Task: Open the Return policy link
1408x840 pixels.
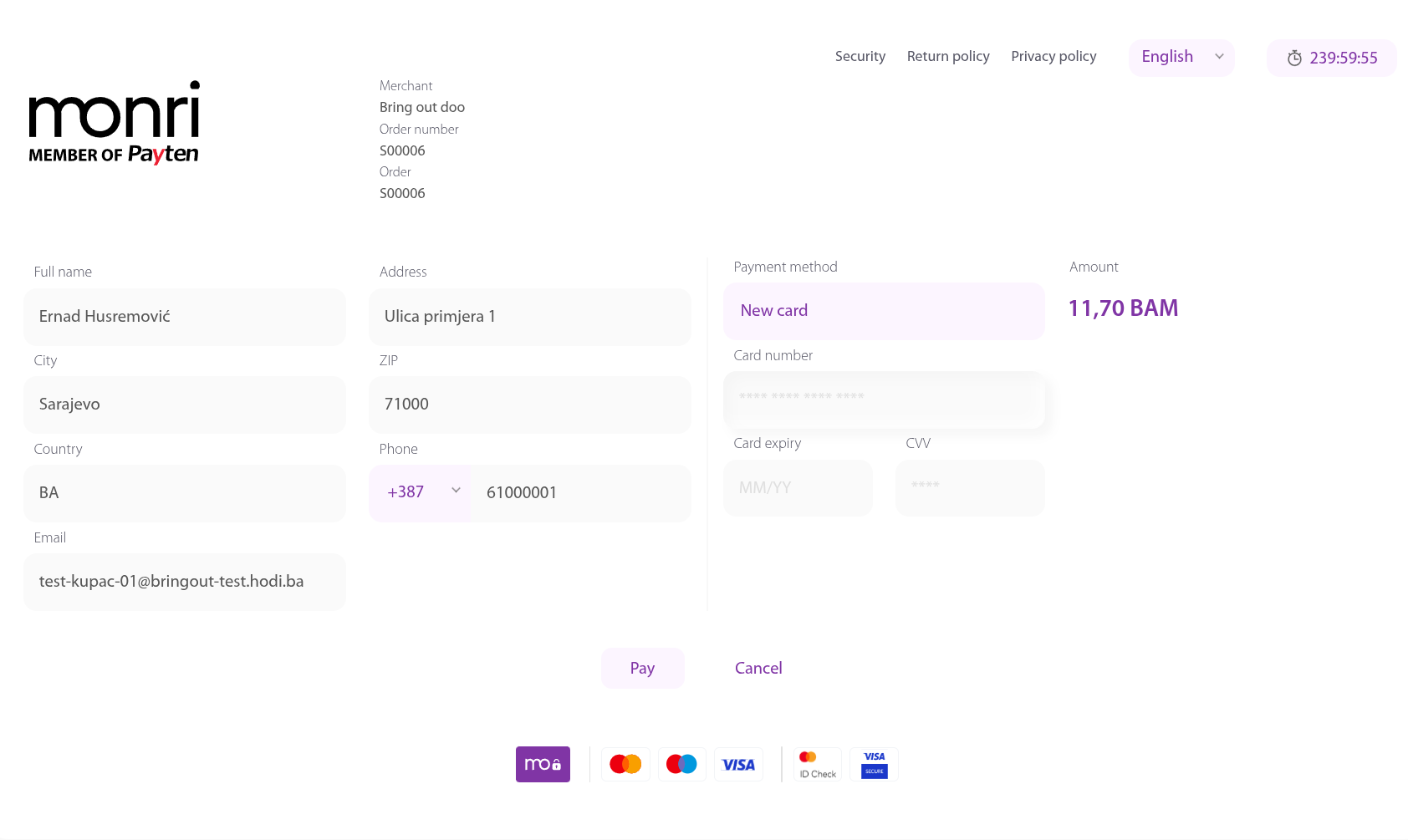Action: coord(947,57)
